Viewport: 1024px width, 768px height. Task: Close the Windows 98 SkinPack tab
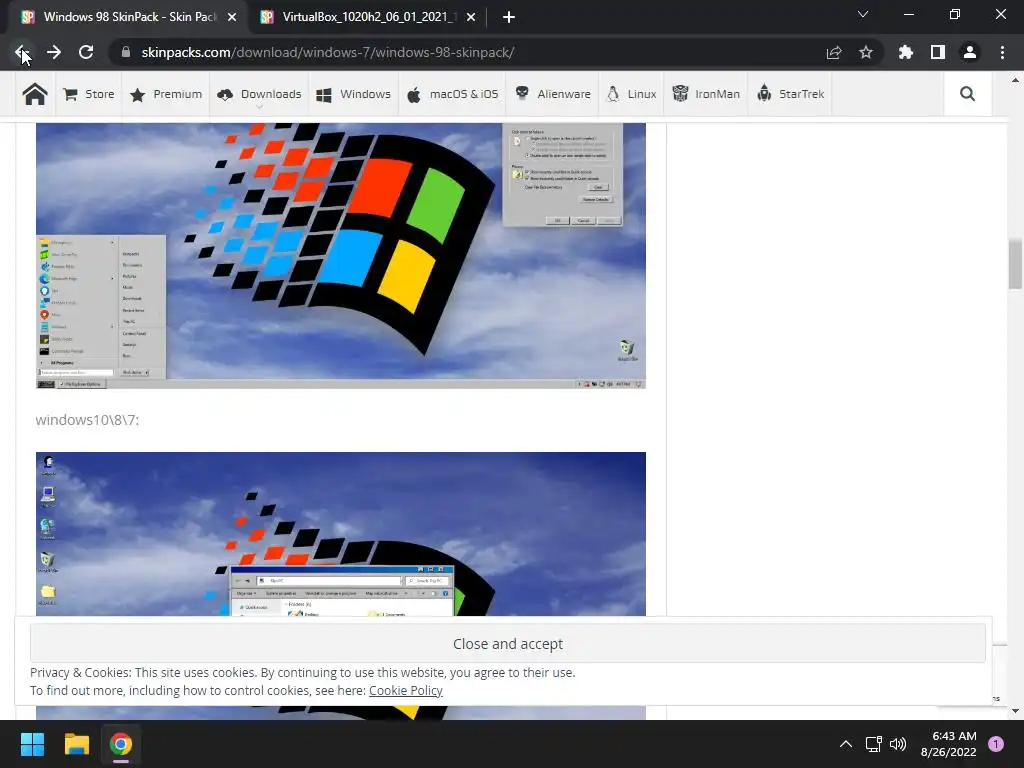pyautogui.click(x=232, y=17)
